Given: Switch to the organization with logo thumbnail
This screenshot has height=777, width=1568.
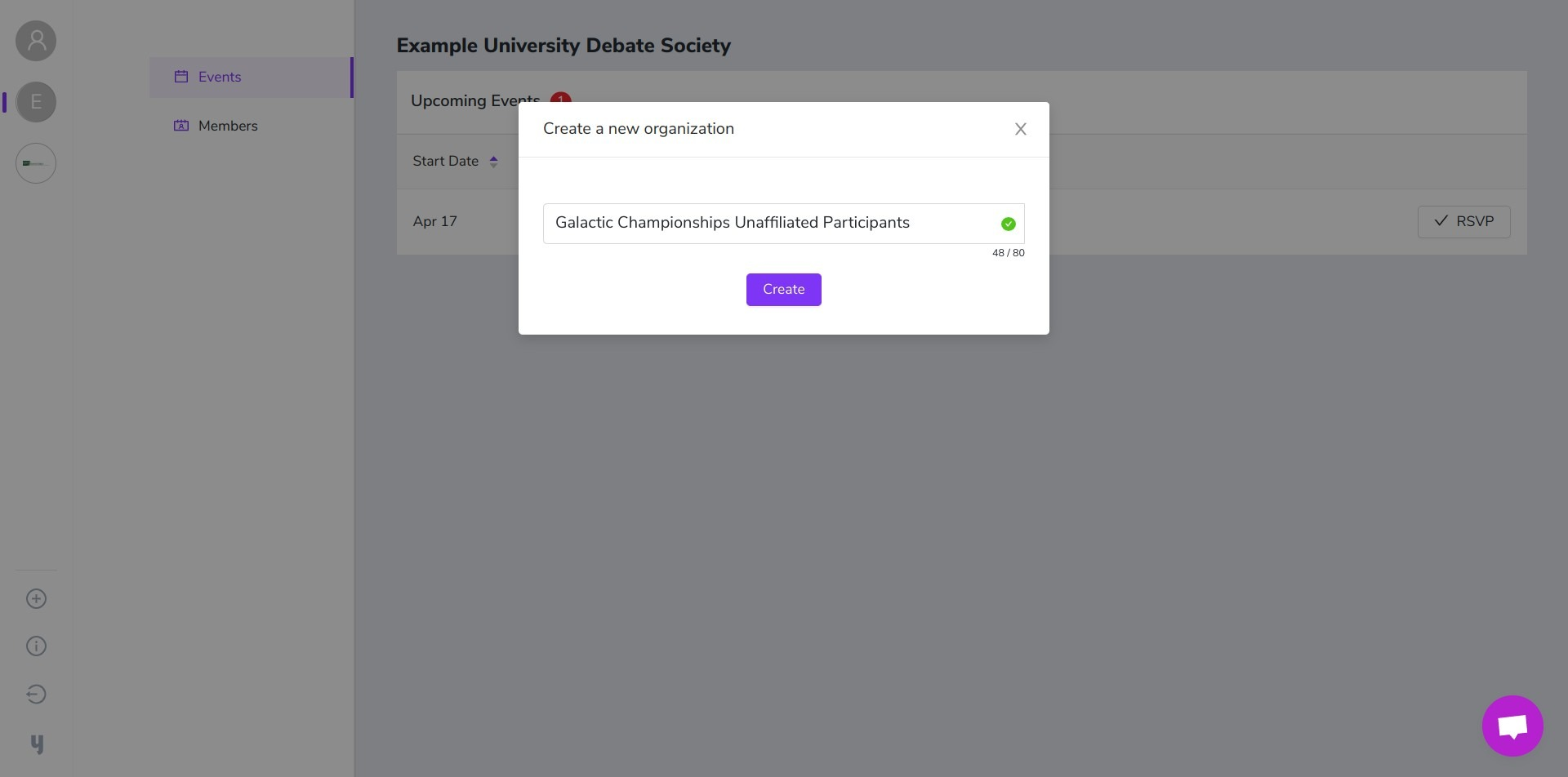Looking at the screenshot, I should [36, 163].
